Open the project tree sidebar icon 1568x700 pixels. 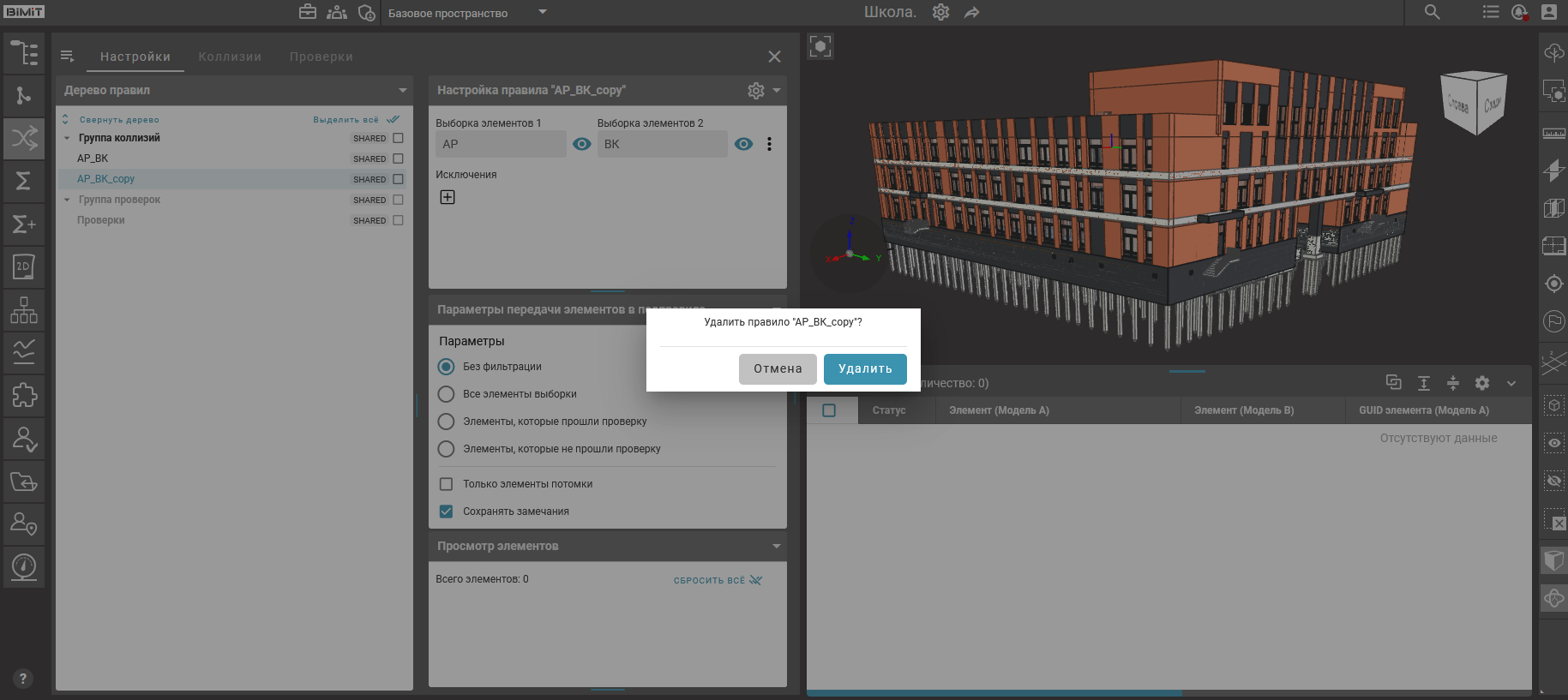(24, 53)
